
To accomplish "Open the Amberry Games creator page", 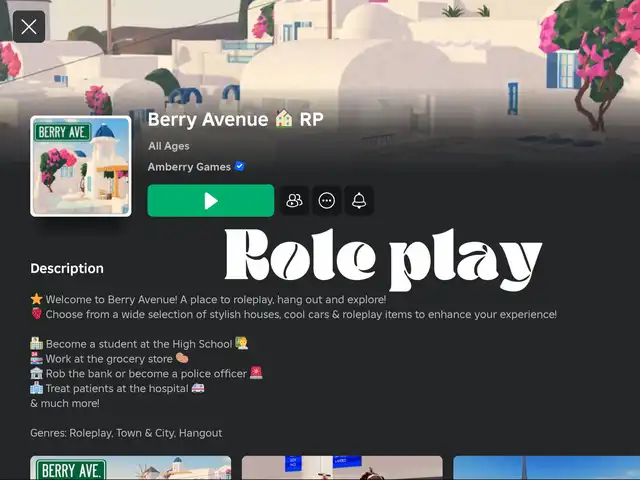I will pyautogui.click(x=189, y=167).
